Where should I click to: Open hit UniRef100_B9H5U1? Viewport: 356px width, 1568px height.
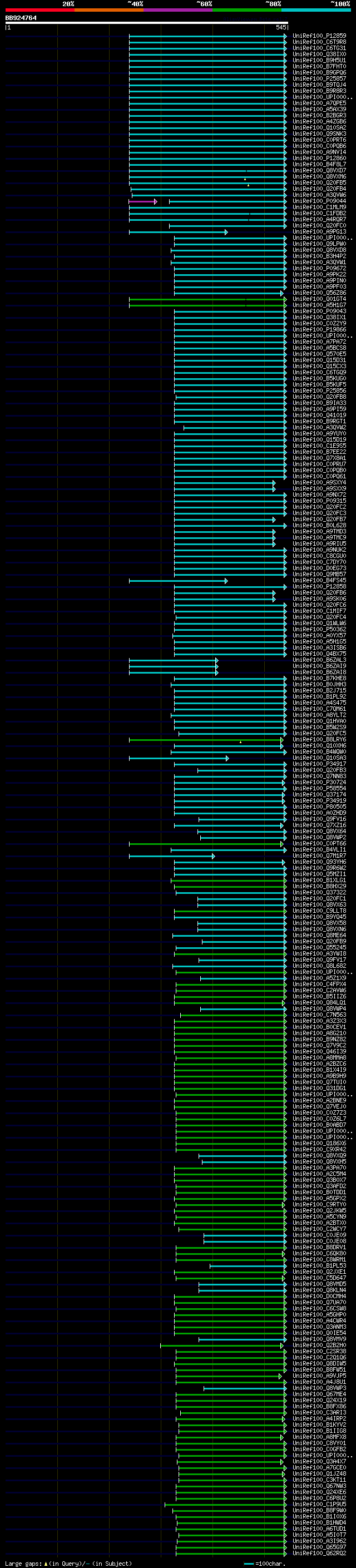point(319,60)
